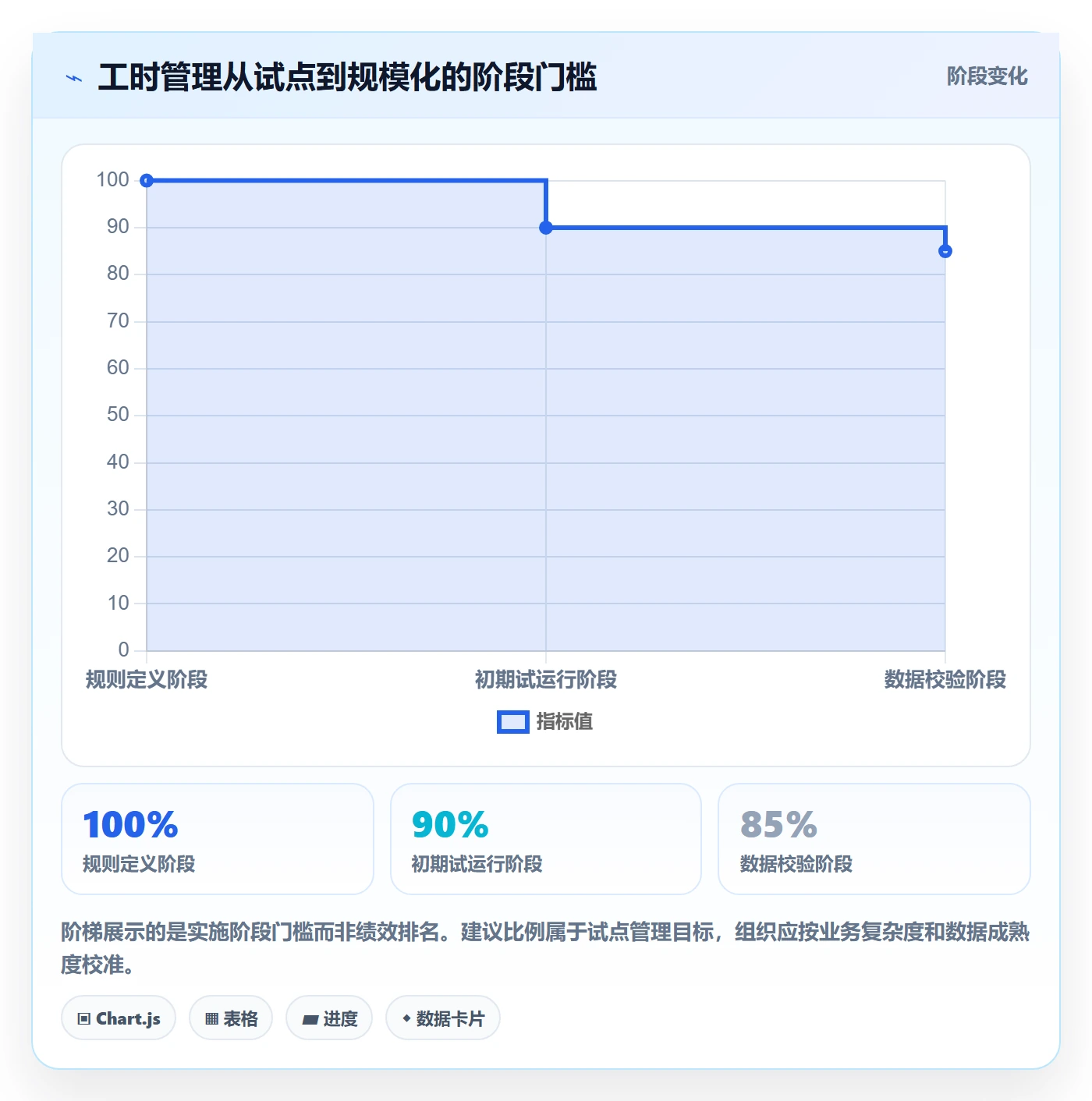Image resolution: width=1092 pixels, height=1101 pixels.
Task: Click the Chart.js tag chip
Action: [119, 1018]
